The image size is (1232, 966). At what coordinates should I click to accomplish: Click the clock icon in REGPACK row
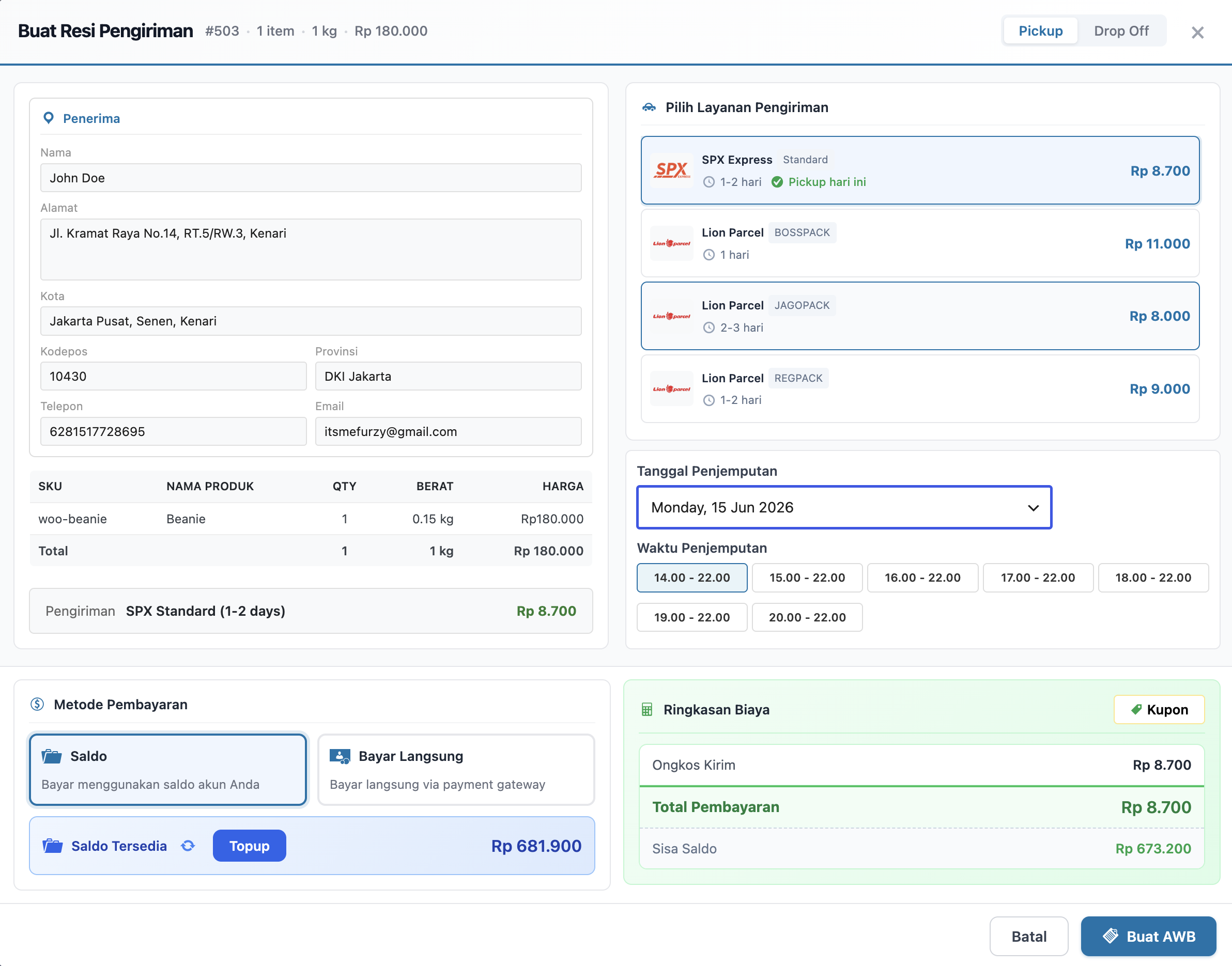709,400
